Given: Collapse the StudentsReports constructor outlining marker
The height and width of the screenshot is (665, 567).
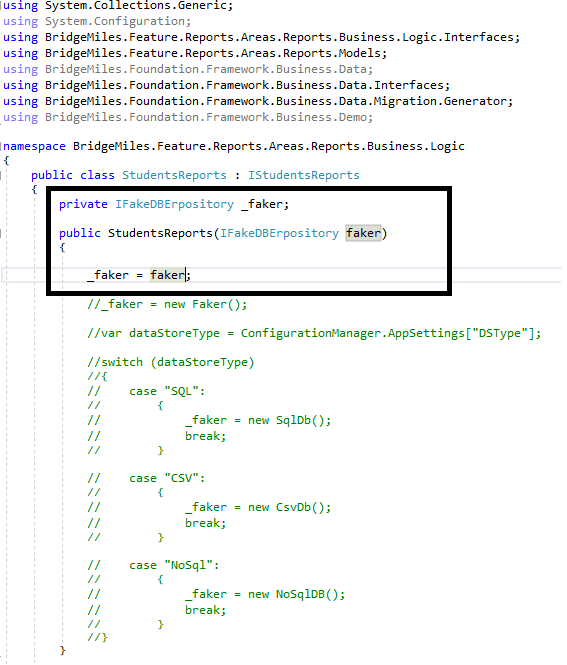Looking at the screenshot, I should (1, 233).
